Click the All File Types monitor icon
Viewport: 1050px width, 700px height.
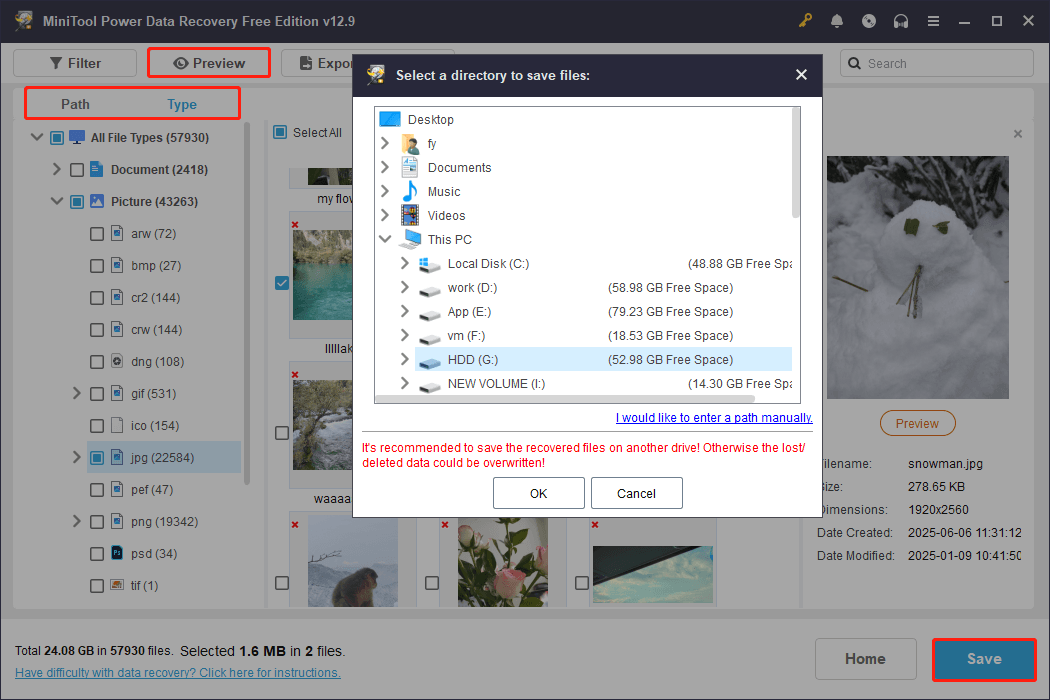point(77,137)
